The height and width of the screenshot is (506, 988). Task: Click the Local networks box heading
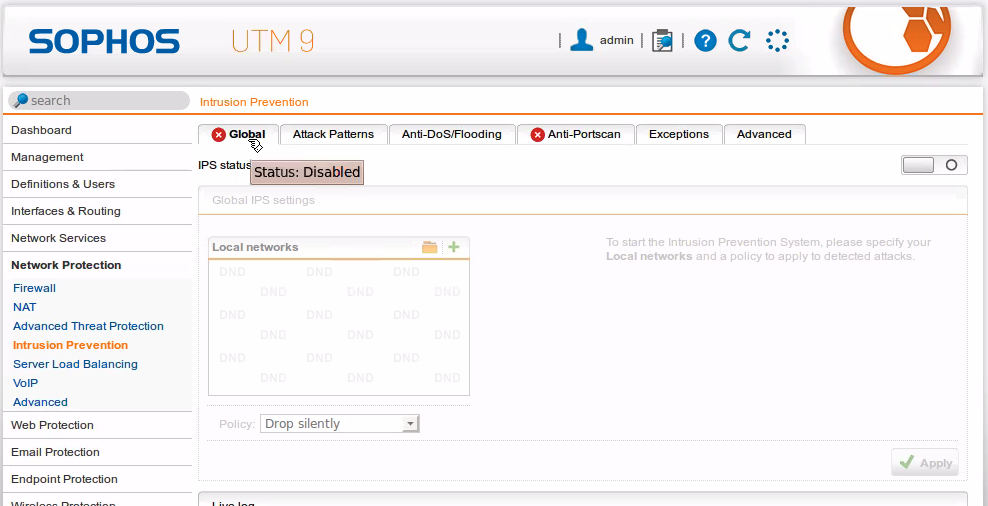tap(255, 247)
